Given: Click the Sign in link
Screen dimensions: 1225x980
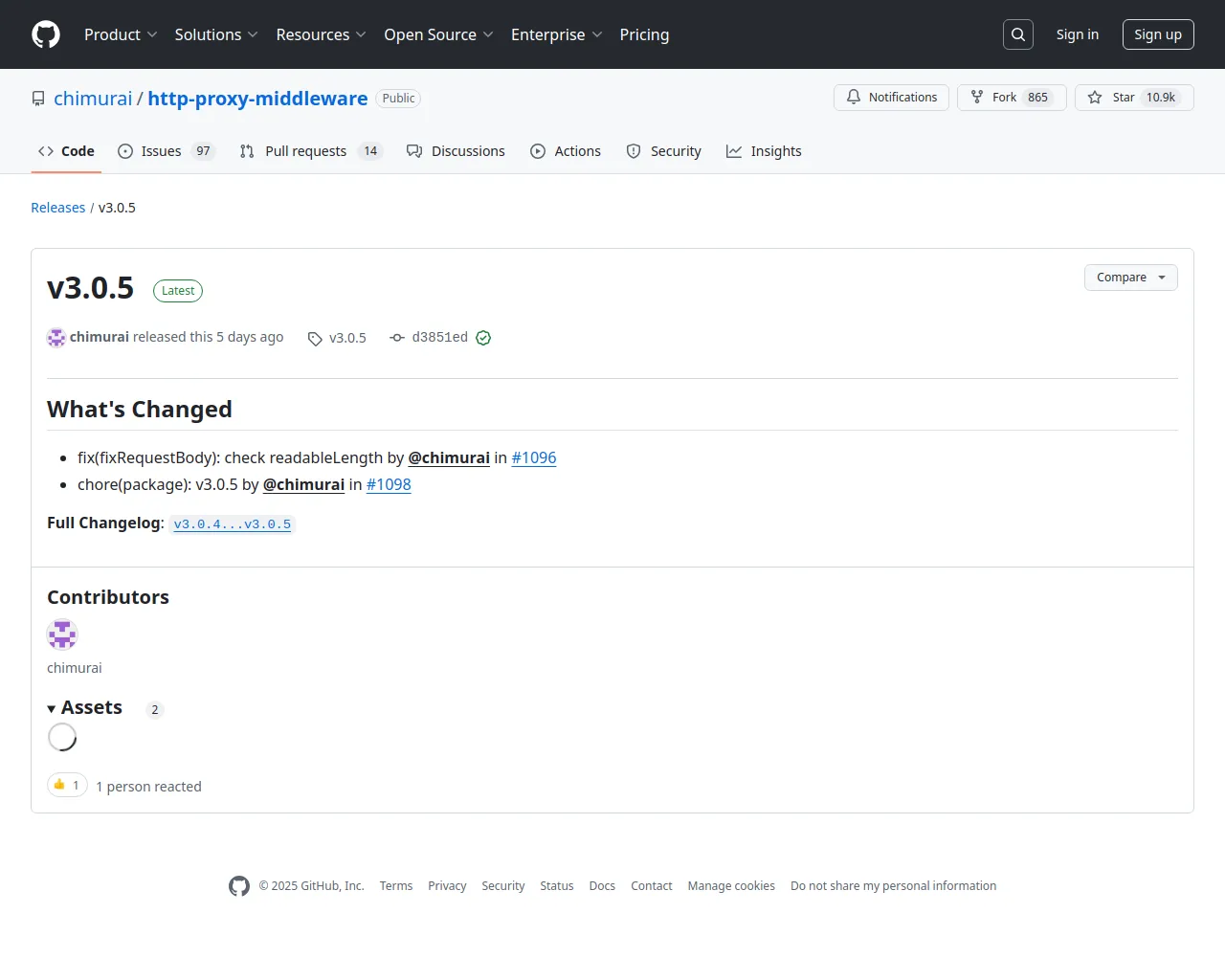Looking at the screenshot, I should coord(1078,34).
